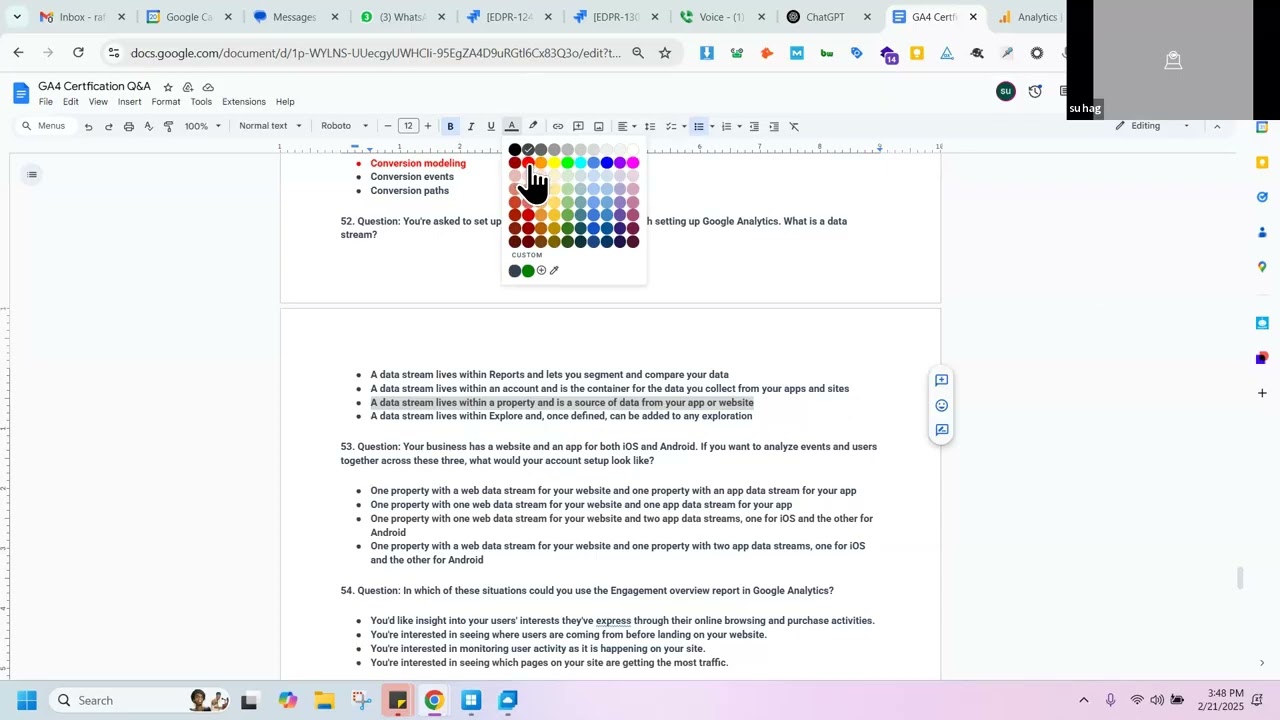The width and height of the screenshot is (1280, 720).
Task: Open the Normal text style dropdown
Action: coord(270,126)
